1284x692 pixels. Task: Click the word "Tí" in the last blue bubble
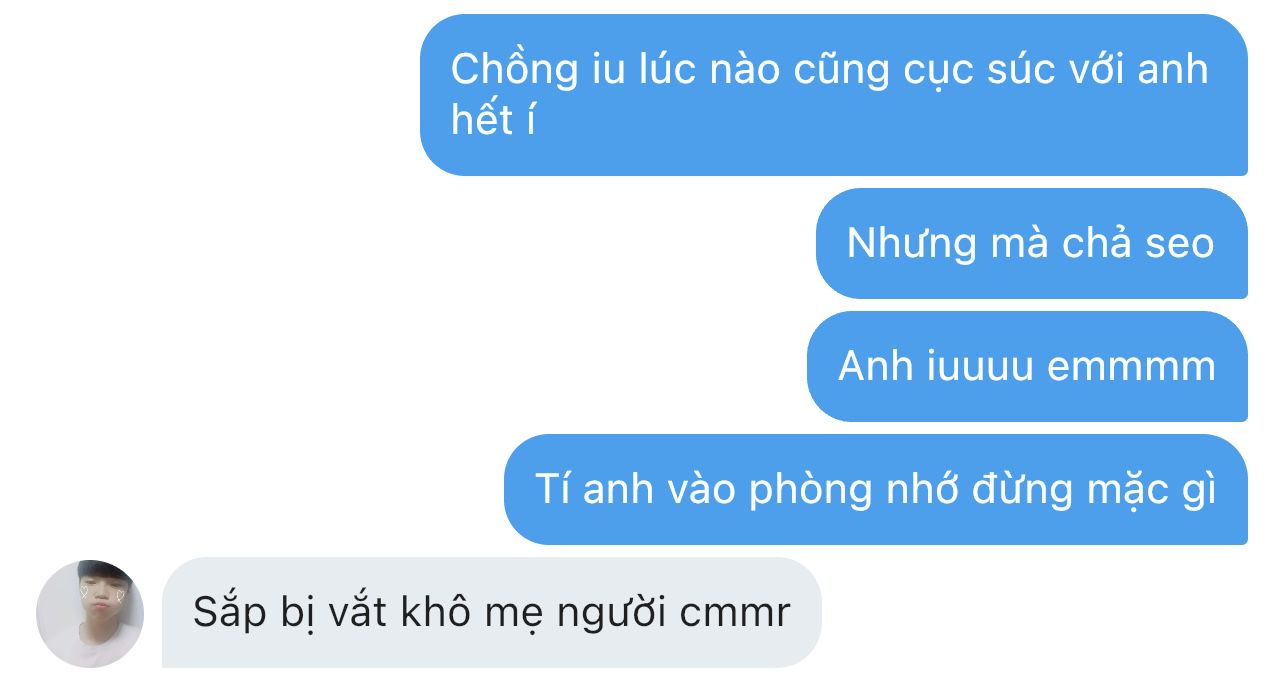[x=553, y=490]
